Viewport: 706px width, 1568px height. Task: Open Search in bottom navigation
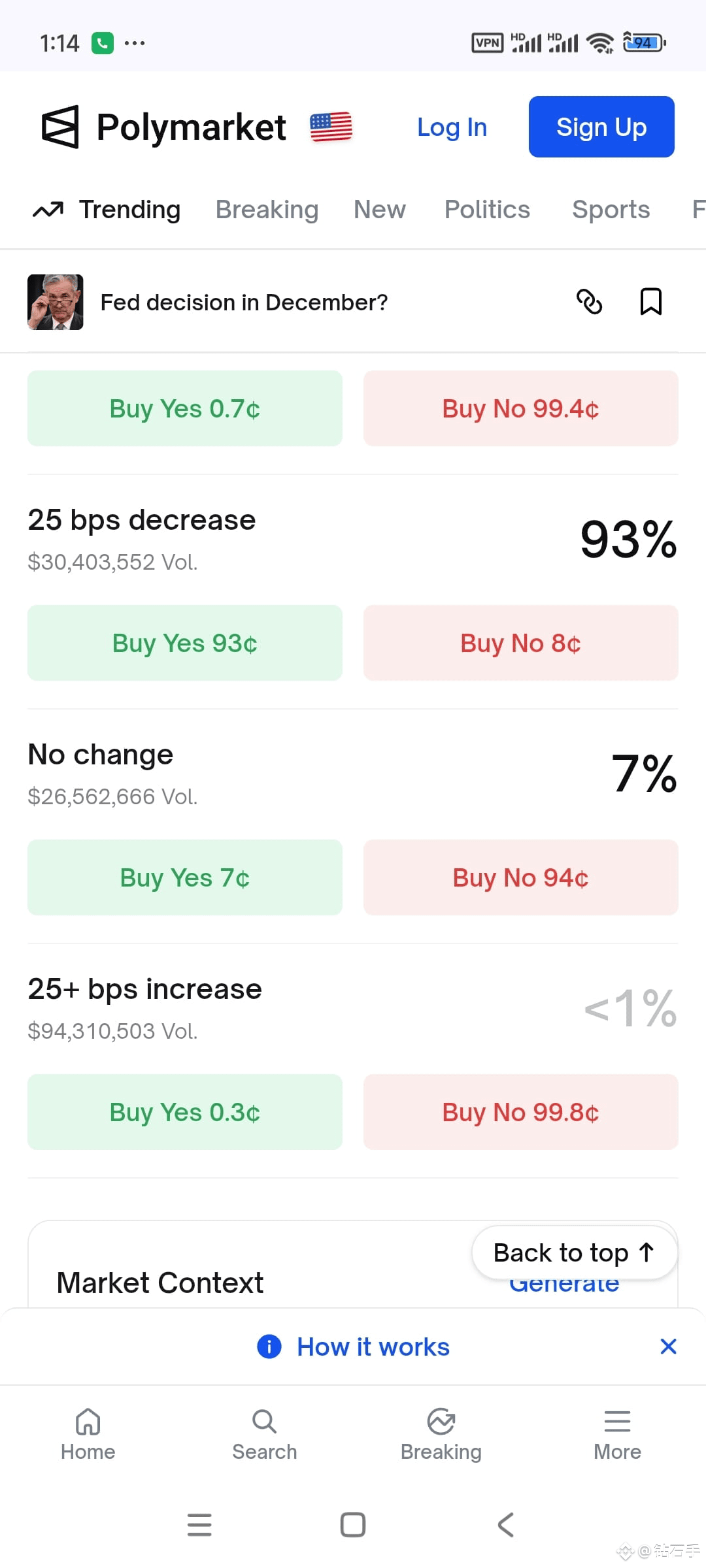[265, 1434]
